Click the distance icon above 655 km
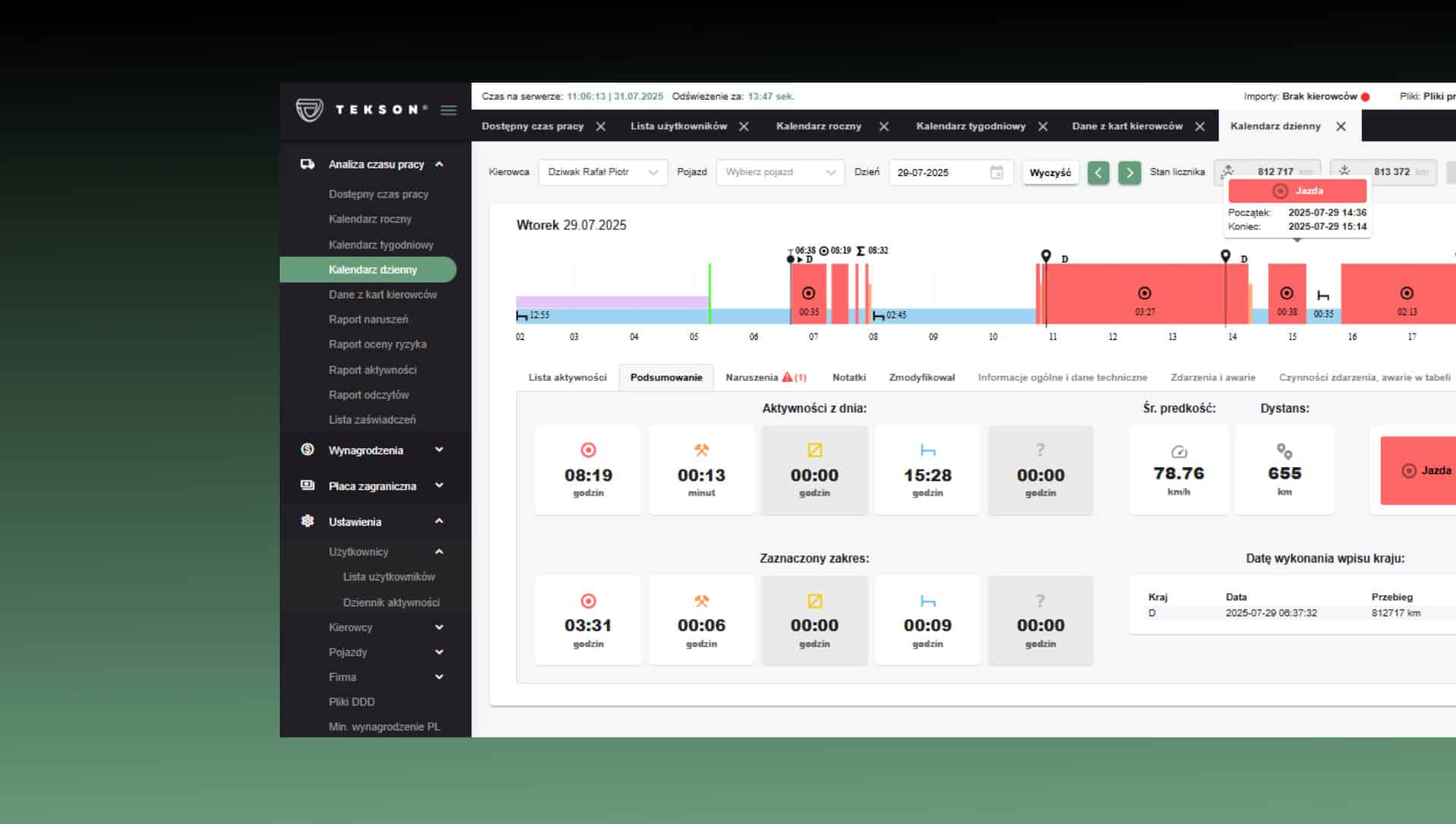Screen dimensions: 1456x824 pos(1284,451)
